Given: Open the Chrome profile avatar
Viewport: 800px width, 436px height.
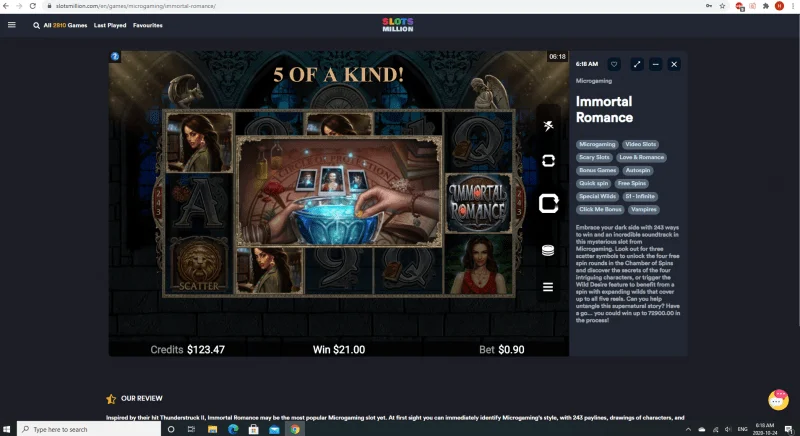Looking at the screenshot, I should tap(779, 6).
